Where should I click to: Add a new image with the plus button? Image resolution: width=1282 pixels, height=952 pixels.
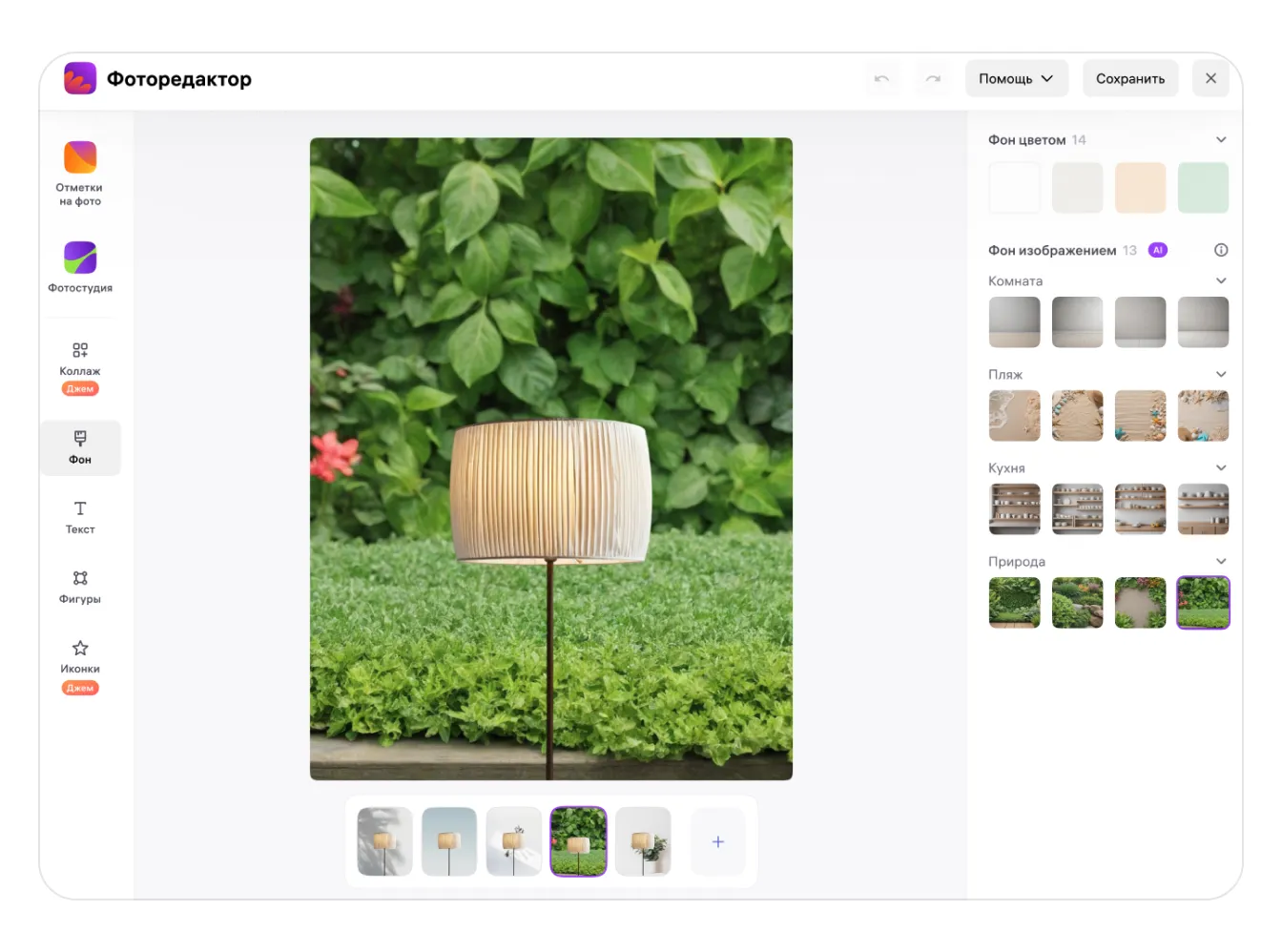click(718, 841)
